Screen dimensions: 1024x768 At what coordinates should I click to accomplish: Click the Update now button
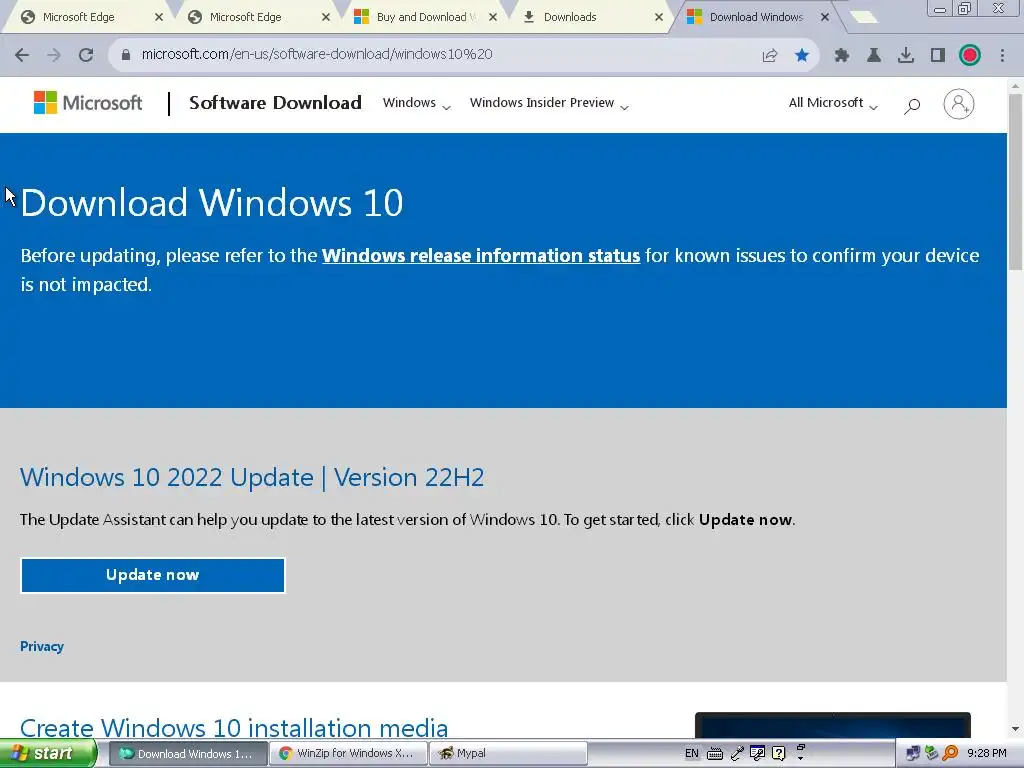click(153, 575)
